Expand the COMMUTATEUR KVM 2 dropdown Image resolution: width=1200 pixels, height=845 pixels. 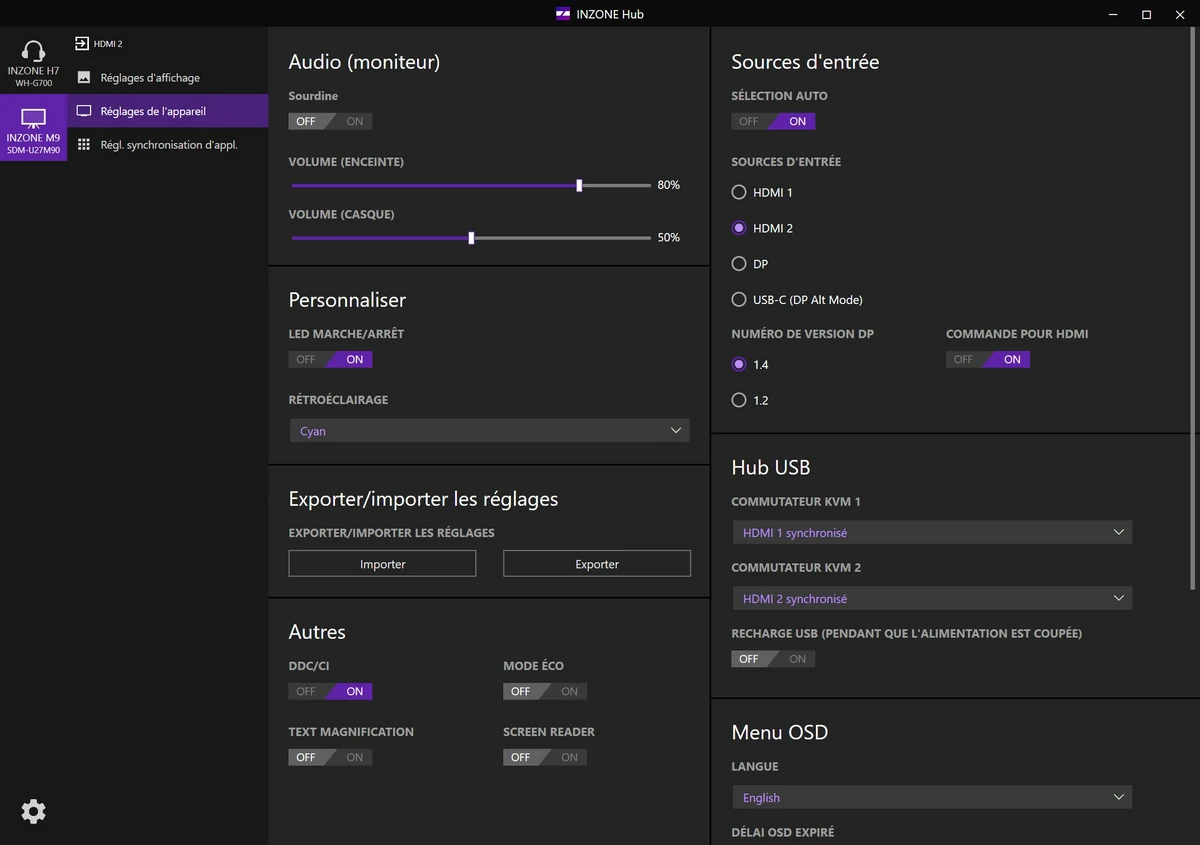point(932,599)
